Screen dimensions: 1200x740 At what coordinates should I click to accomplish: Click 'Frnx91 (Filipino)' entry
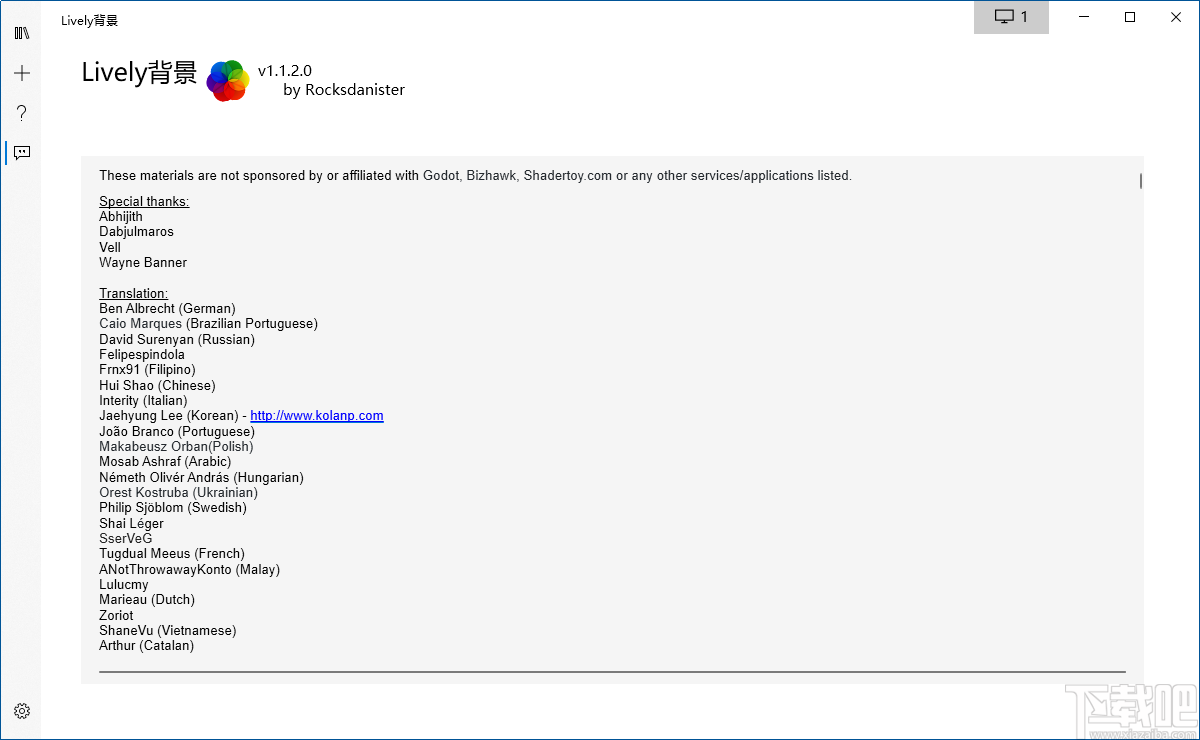(147, 370)
